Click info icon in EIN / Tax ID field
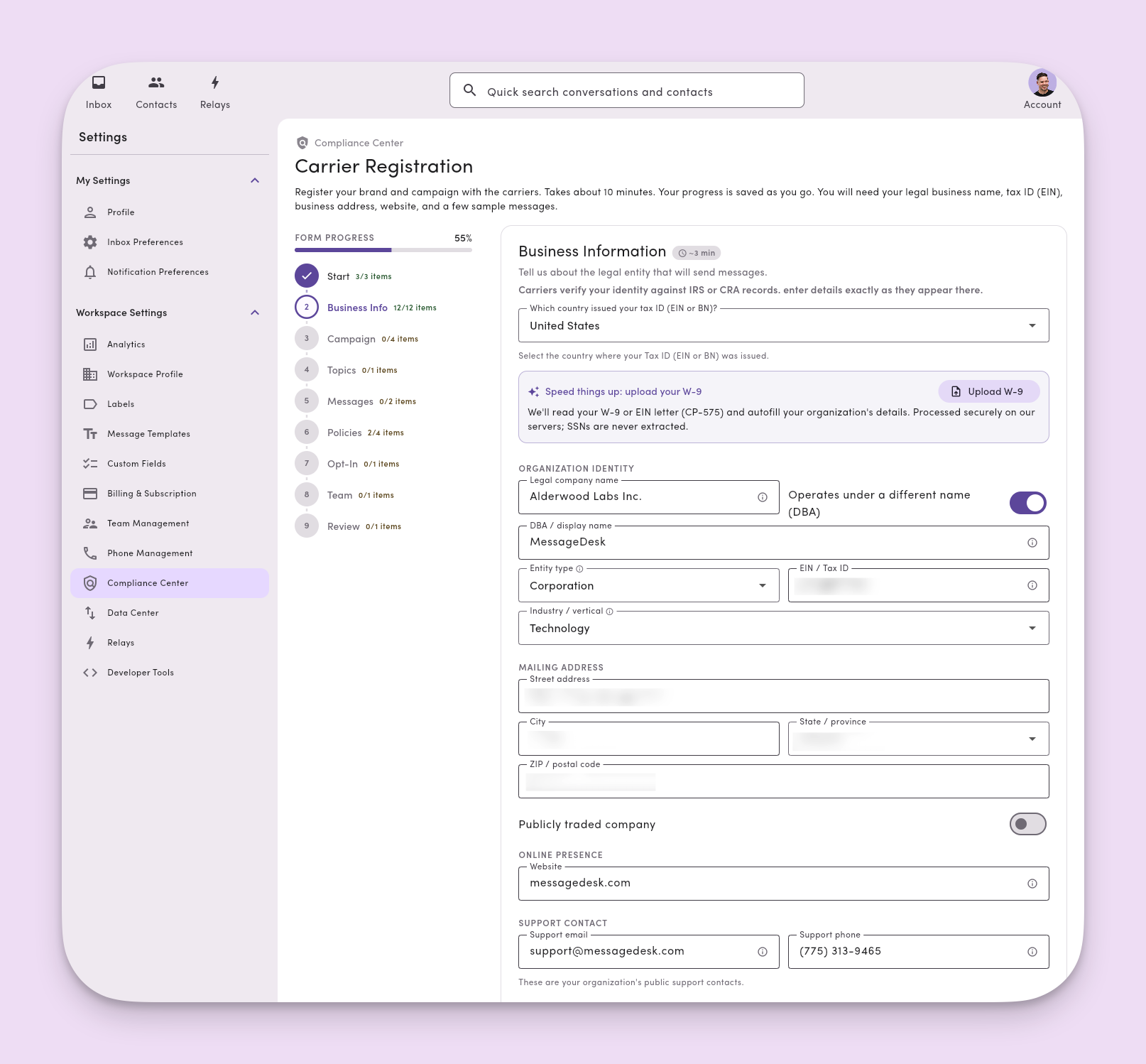 pos(1032,585)
